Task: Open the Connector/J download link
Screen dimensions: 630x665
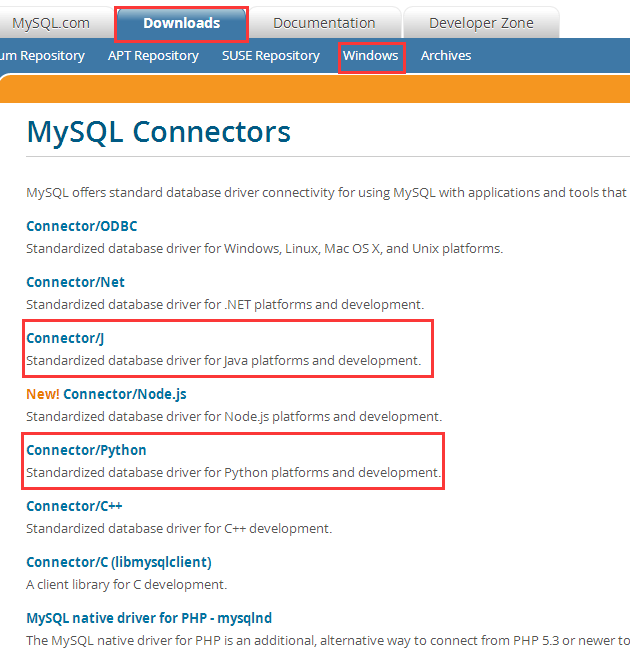Action: pyautogui.click(x=65, y=338)
